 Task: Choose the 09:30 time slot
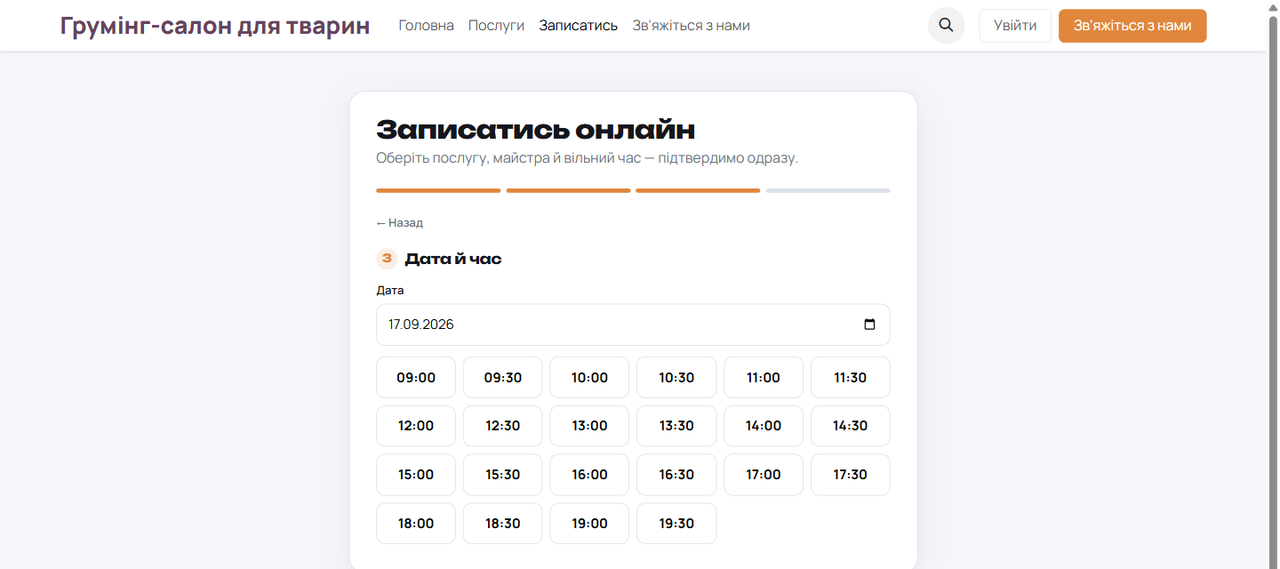coord(503,378)
